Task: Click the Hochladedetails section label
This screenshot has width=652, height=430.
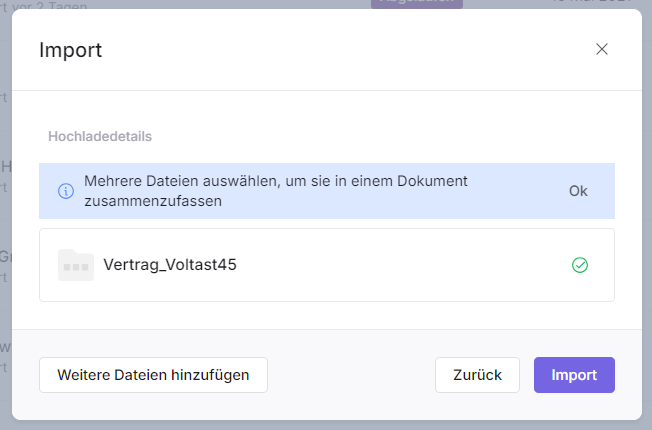Action: (x=100, y=135)
